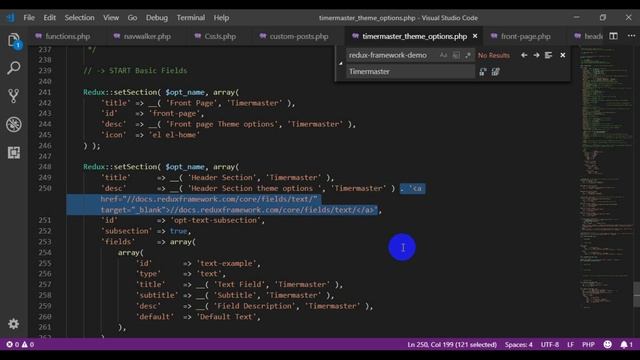Click 'front-page' string on line 243
The height and width of the screenshot is (360, 640).
tap(174, 113)
